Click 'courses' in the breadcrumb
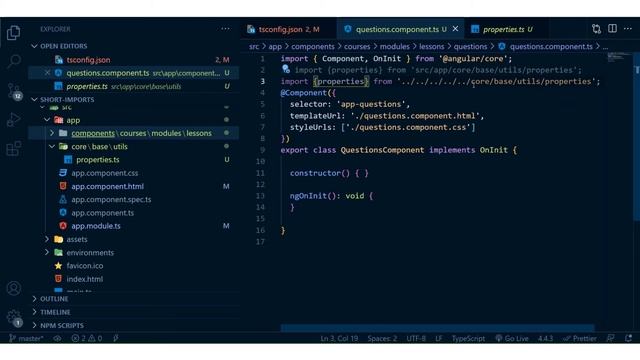640x360 pixels. [x=357, y=47]
